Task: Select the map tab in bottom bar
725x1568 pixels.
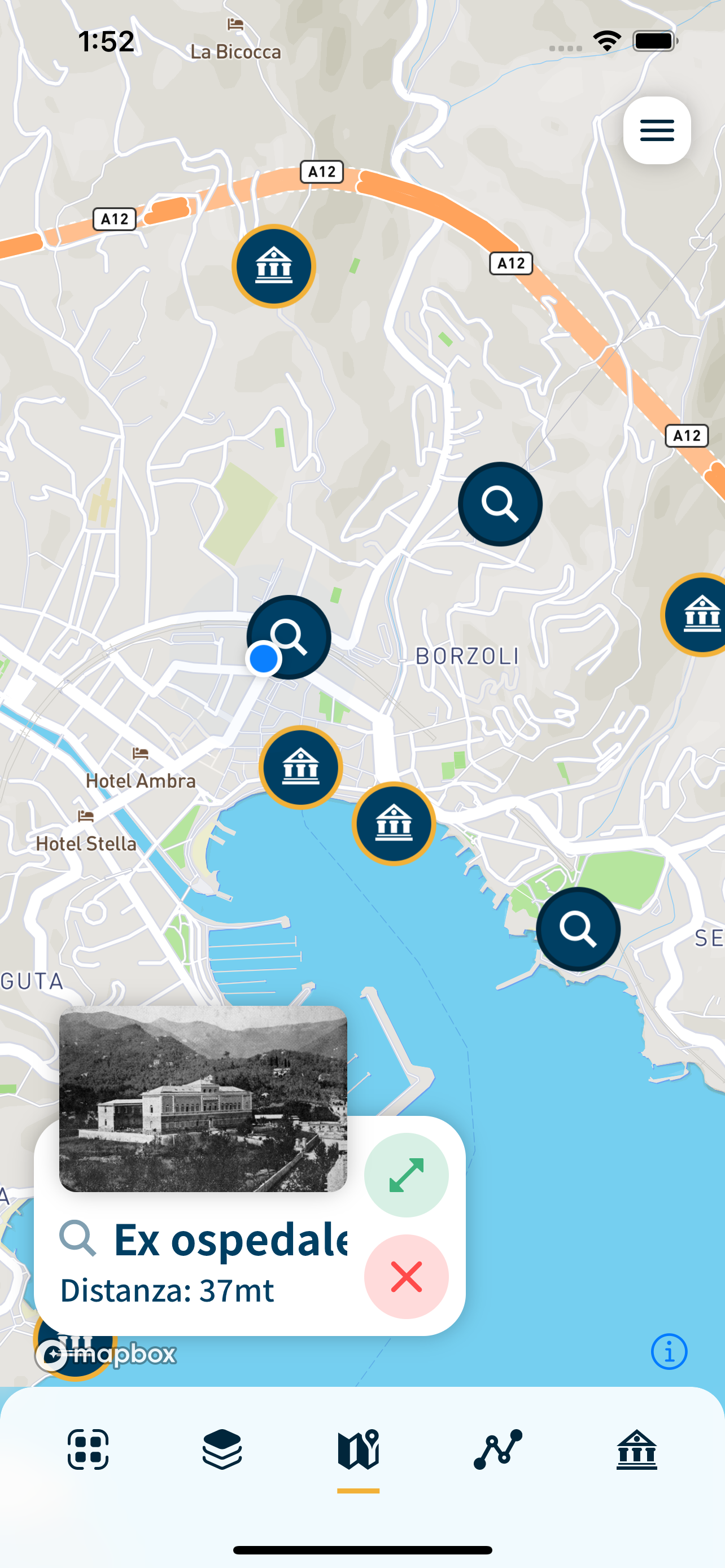Action: coord(359,1451)
